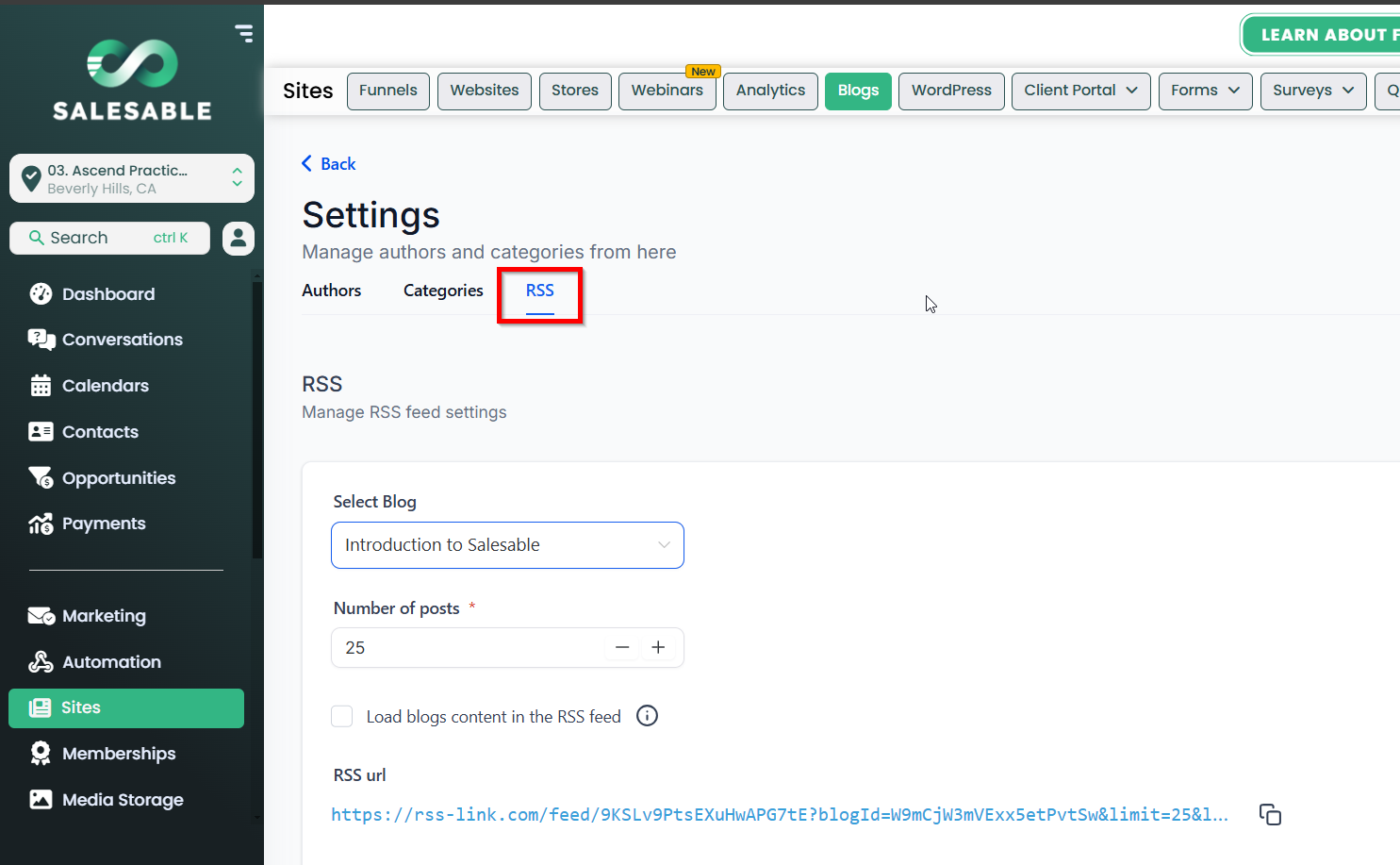Viewport: 1400px width, 865px height.
Task: Click the Back chevron arrow
Action: click(307, 163)
